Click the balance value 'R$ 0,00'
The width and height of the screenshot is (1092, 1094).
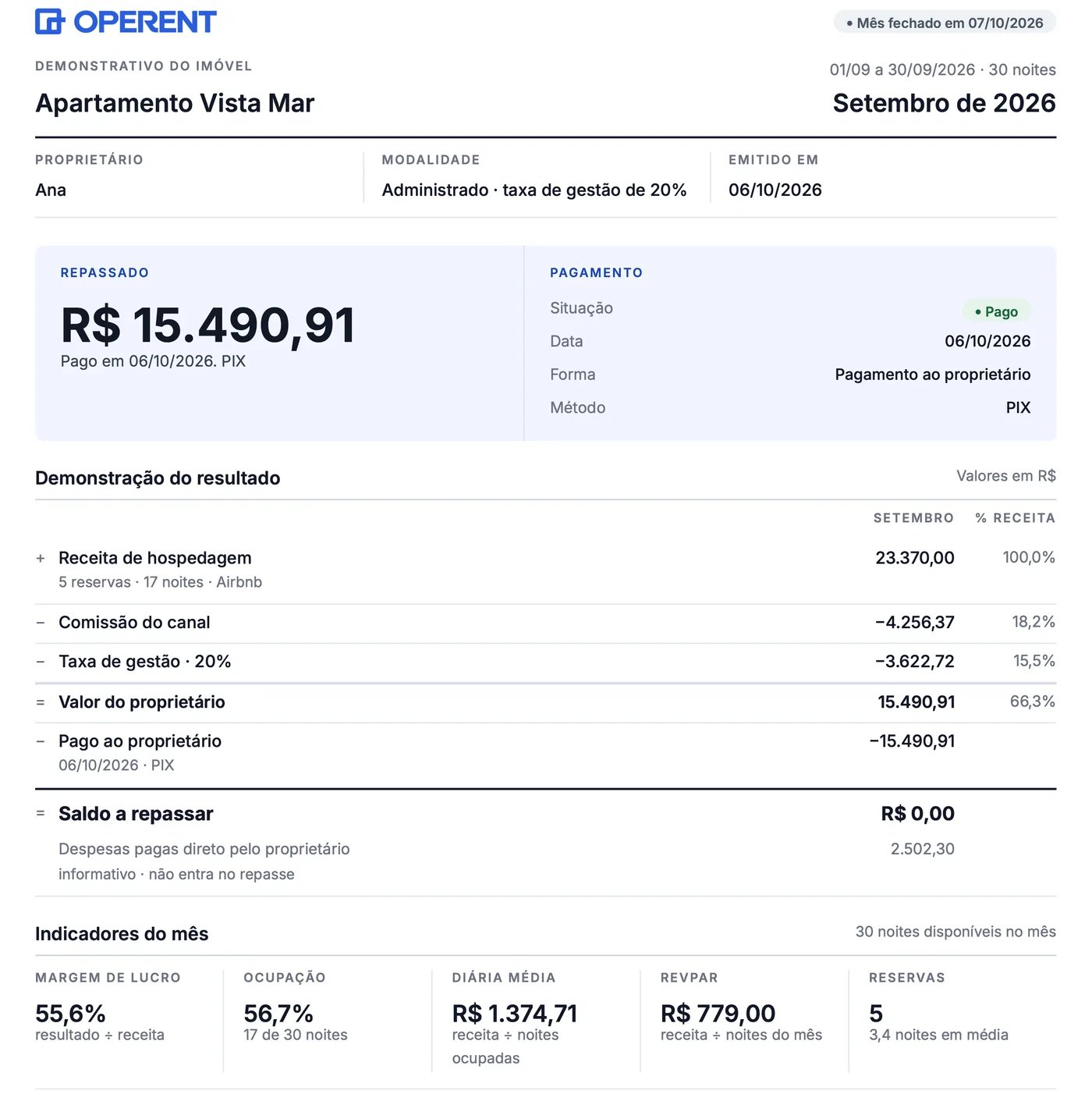point(918,814)
